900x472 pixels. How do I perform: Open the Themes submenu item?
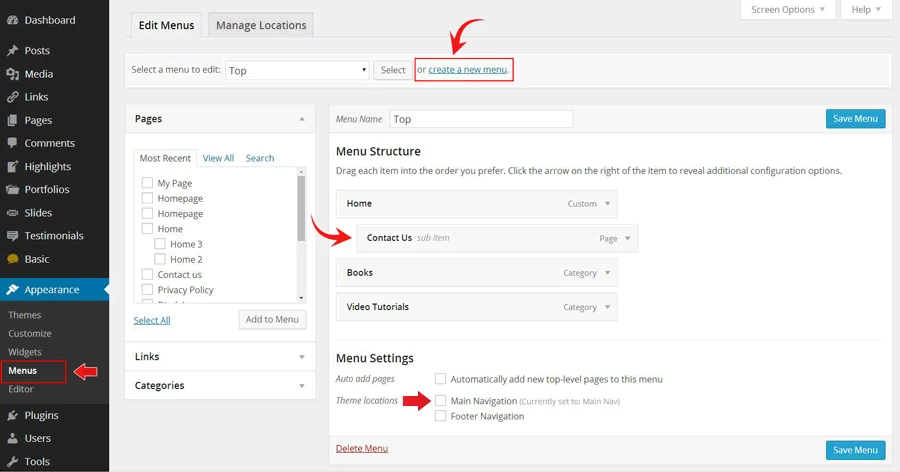pyautogui.click(x=25, y=315)
